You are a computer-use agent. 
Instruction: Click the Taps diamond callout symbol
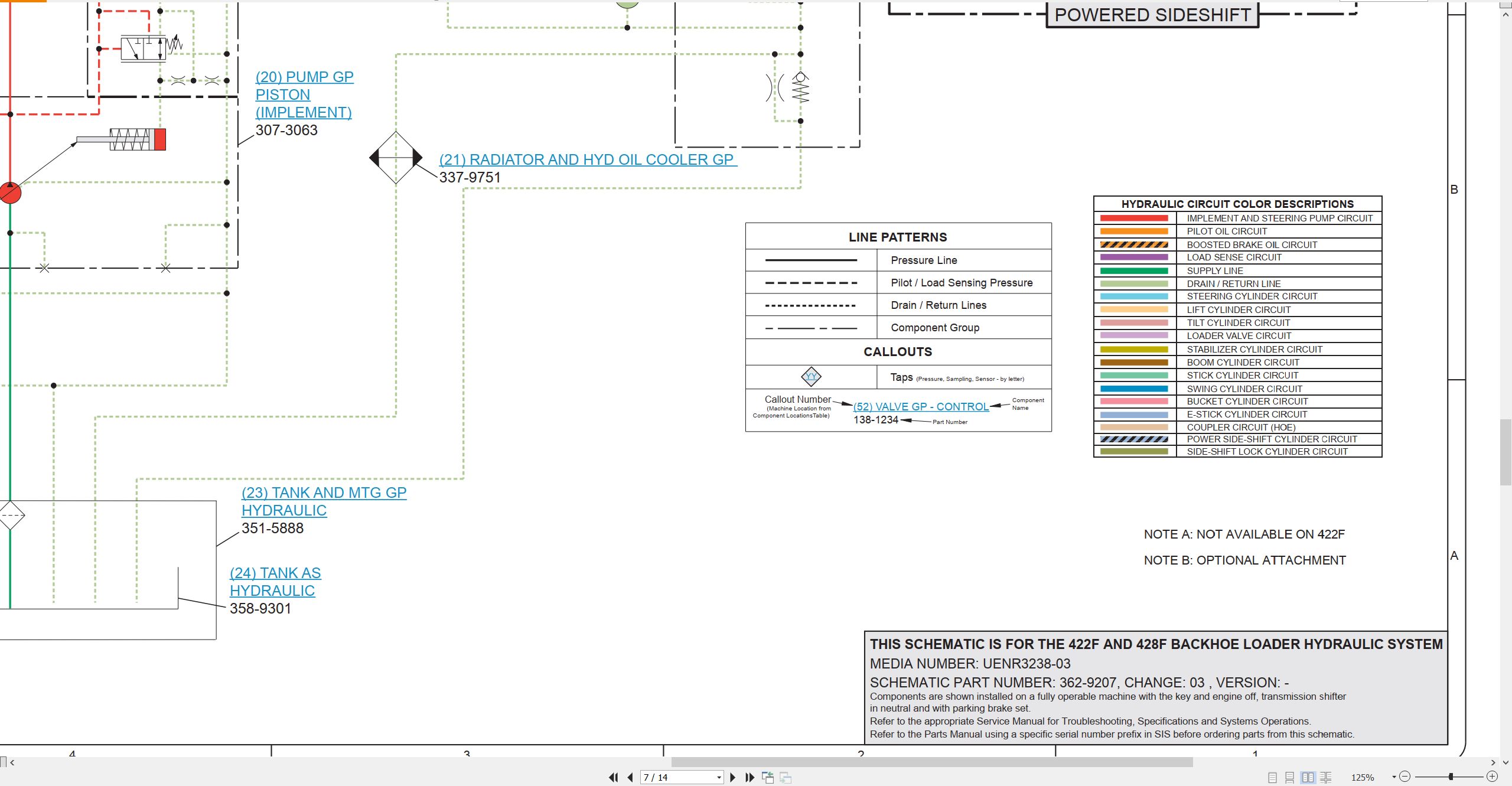tap(811, 376)
